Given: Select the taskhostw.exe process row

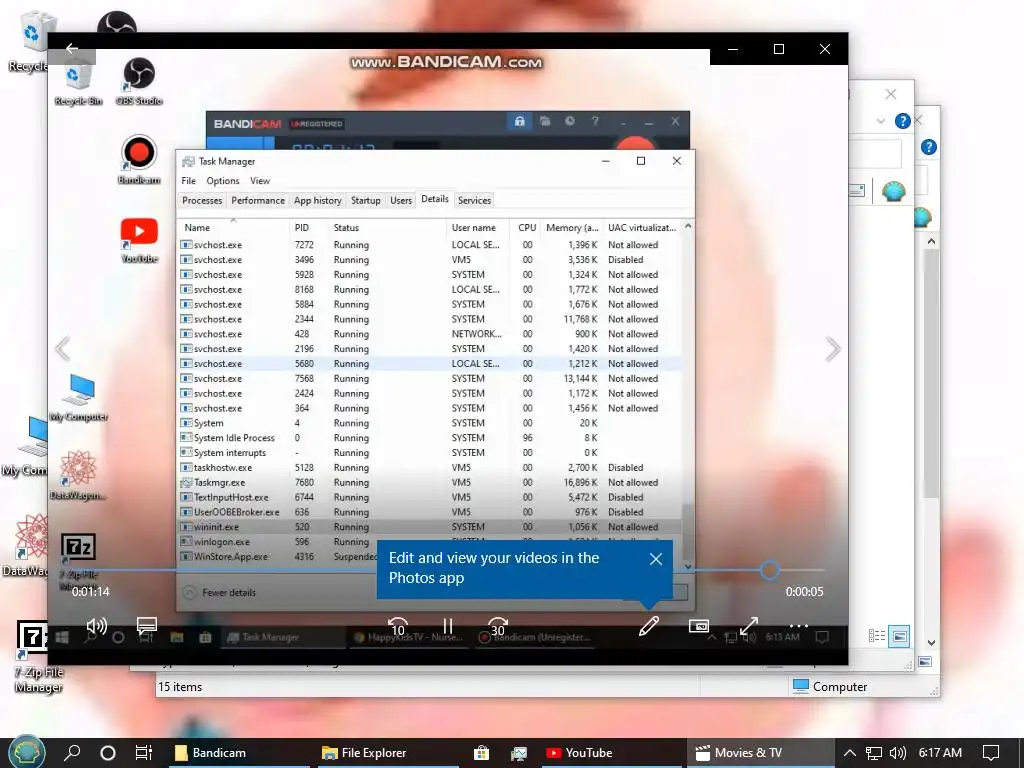Looking at the screenshot, I should click(x=430, y=468).
